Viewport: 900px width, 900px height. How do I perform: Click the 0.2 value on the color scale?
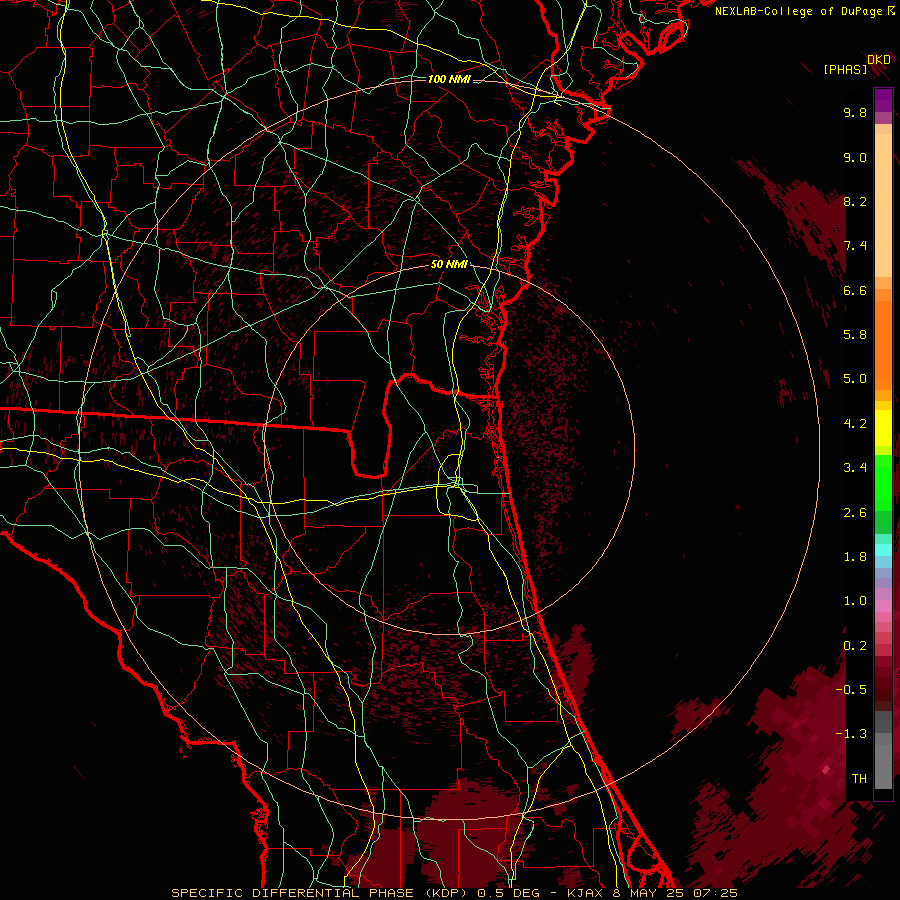855,646
